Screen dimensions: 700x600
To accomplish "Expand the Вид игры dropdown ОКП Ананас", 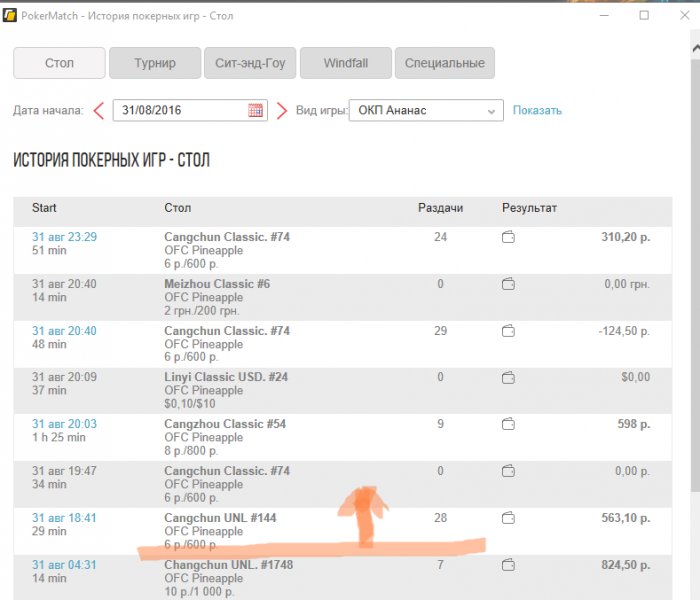I will (x=426, y=110).
